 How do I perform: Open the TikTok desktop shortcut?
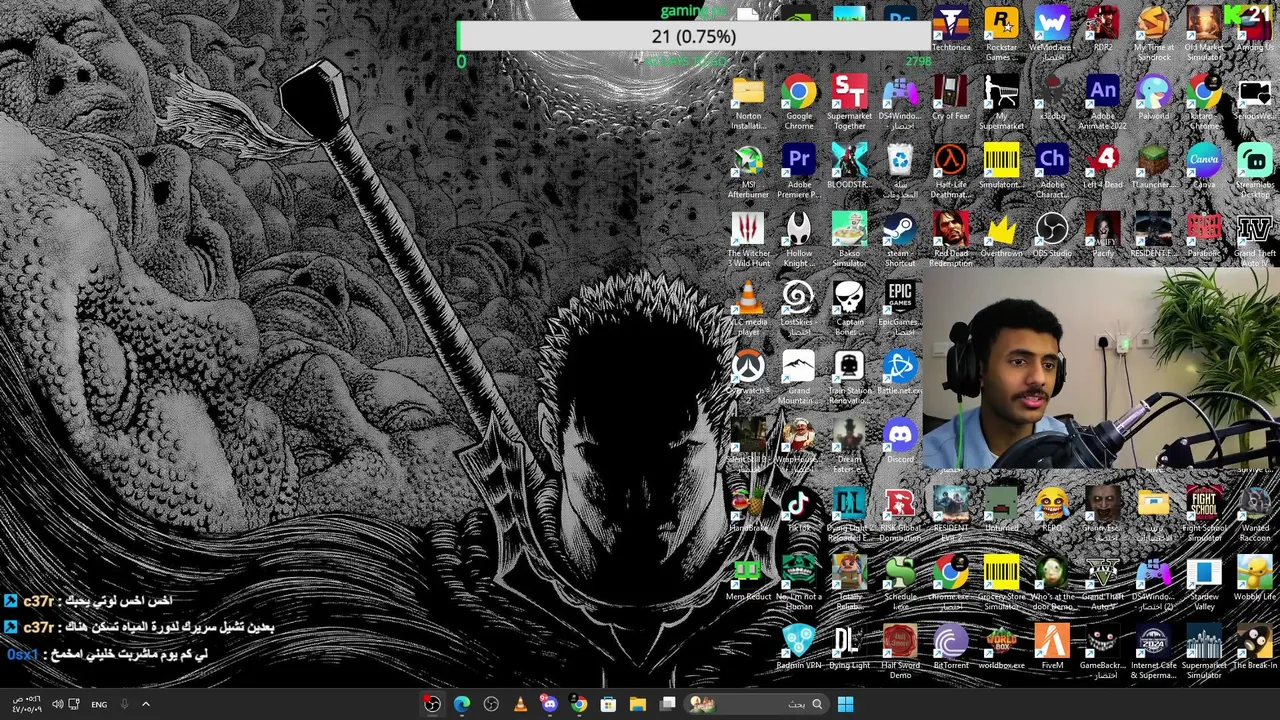[x=799, y=510]
